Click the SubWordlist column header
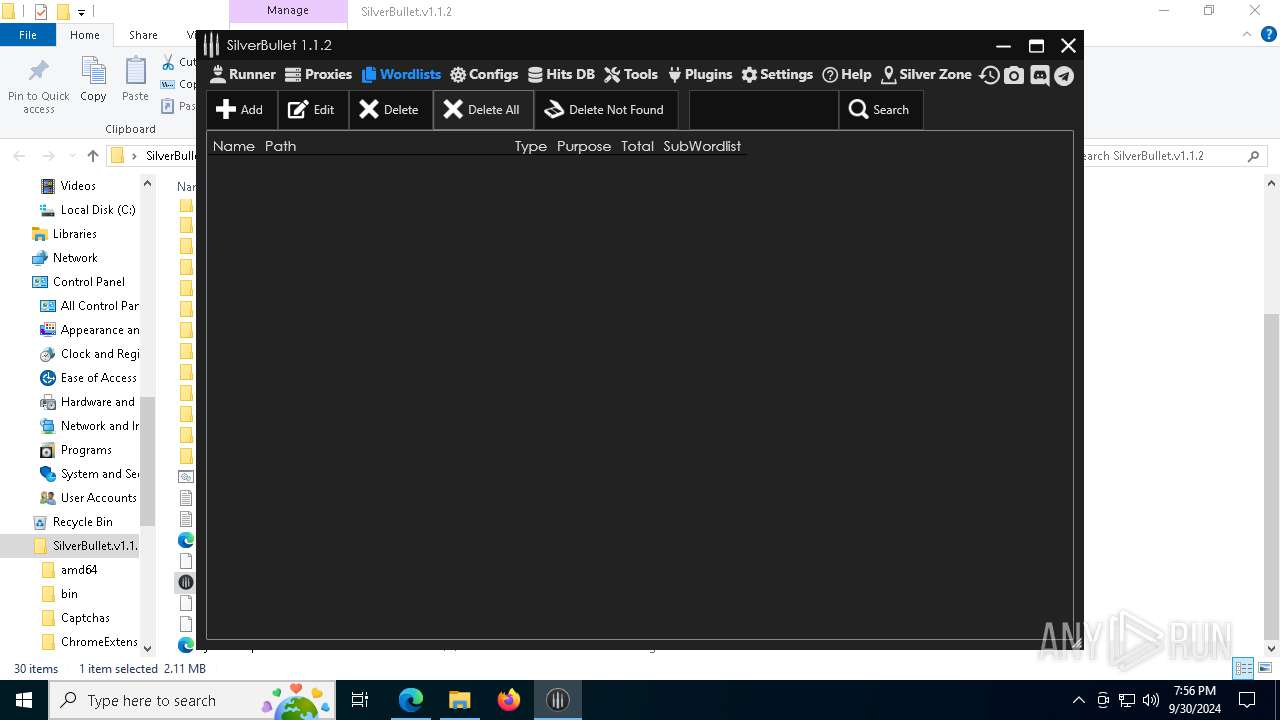Image resolution: width=1280 pixels, height=720 pixels. 702,146
